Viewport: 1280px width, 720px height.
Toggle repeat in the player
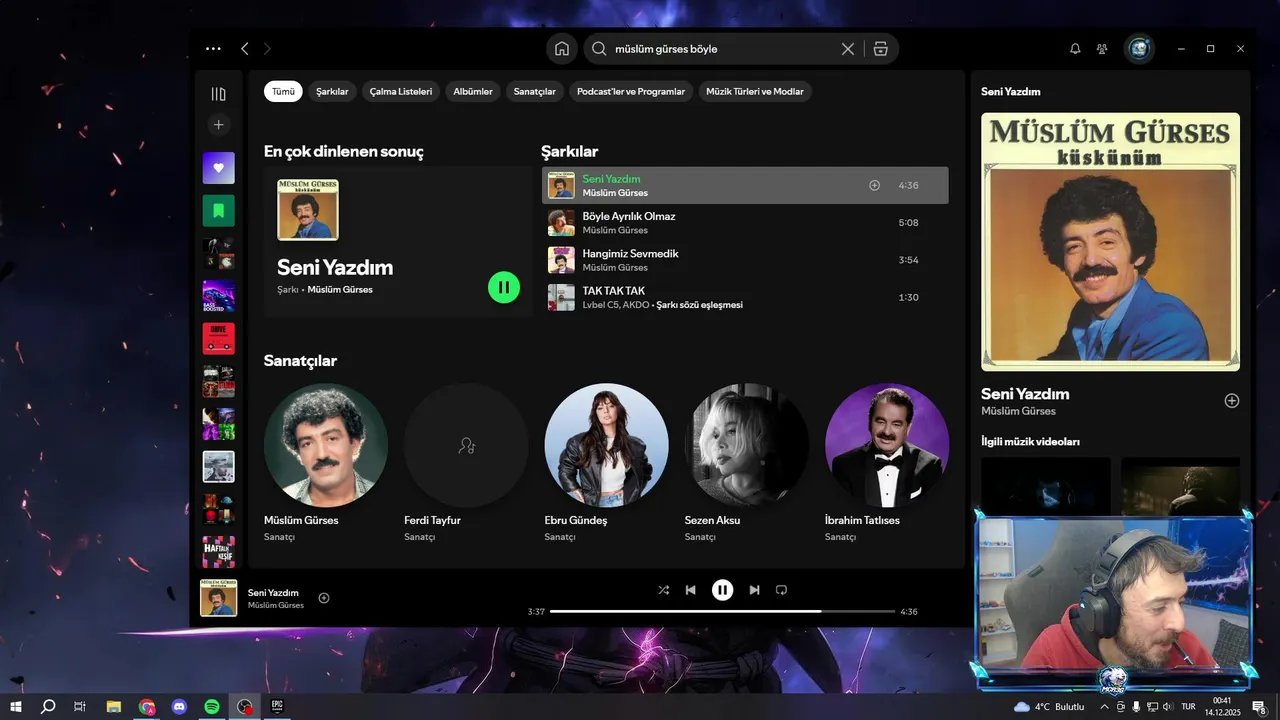782,590
